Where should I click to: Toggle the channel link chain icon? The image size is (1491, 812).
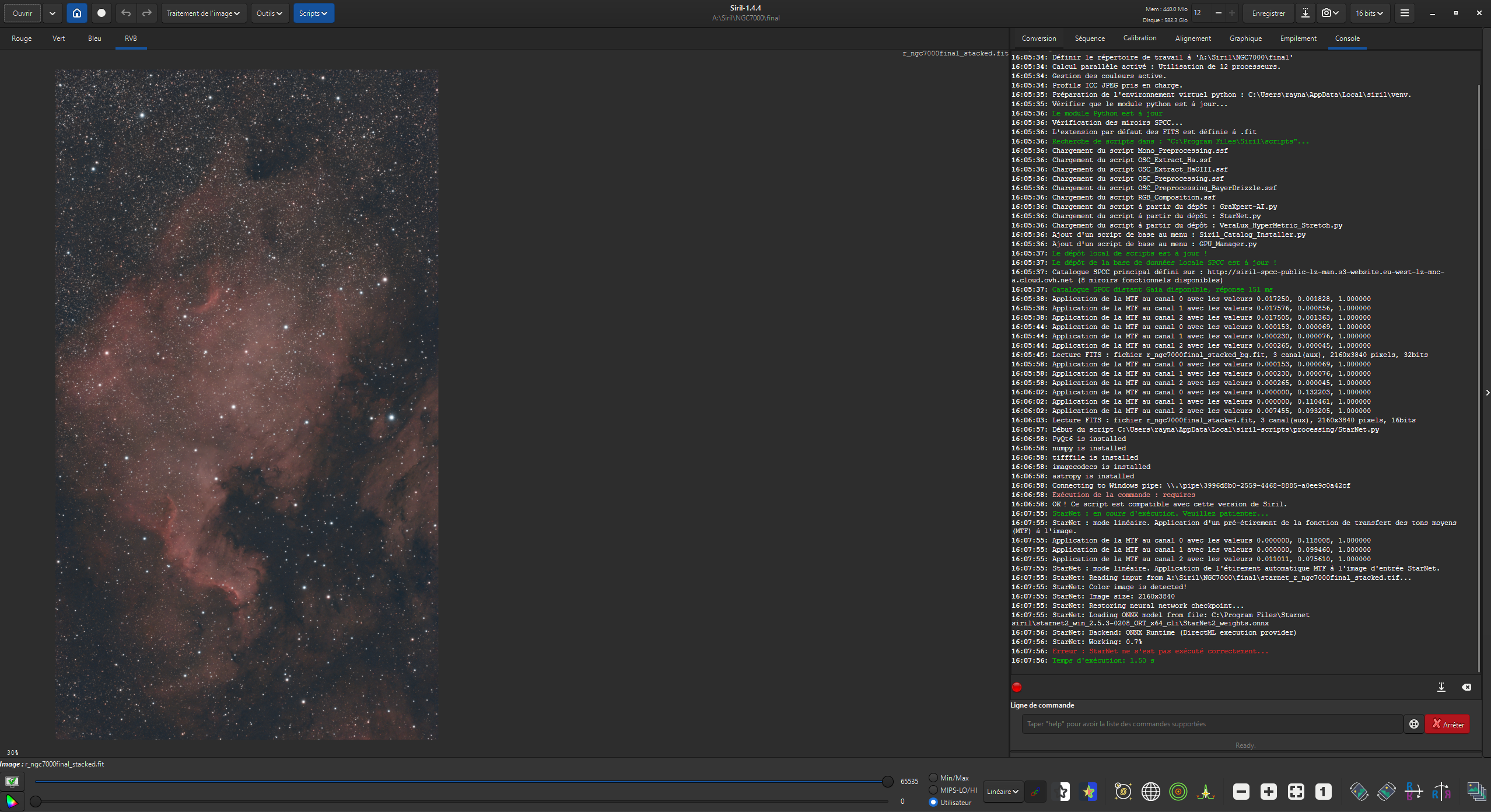click(1035, 792)
